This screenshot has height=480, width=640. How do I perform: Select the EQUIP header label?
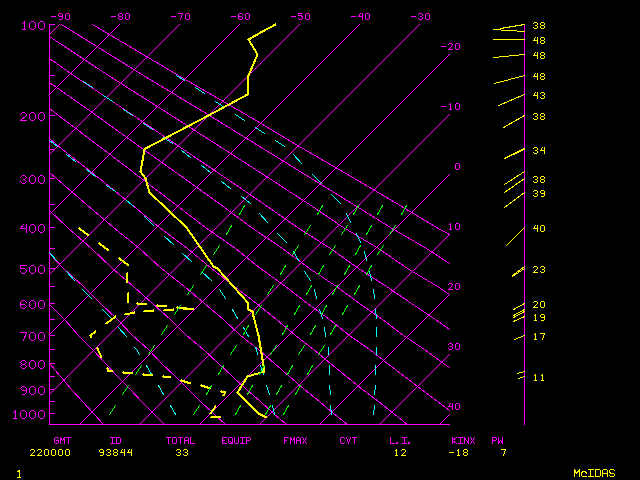pyautogui.click(x=237, y=440)
